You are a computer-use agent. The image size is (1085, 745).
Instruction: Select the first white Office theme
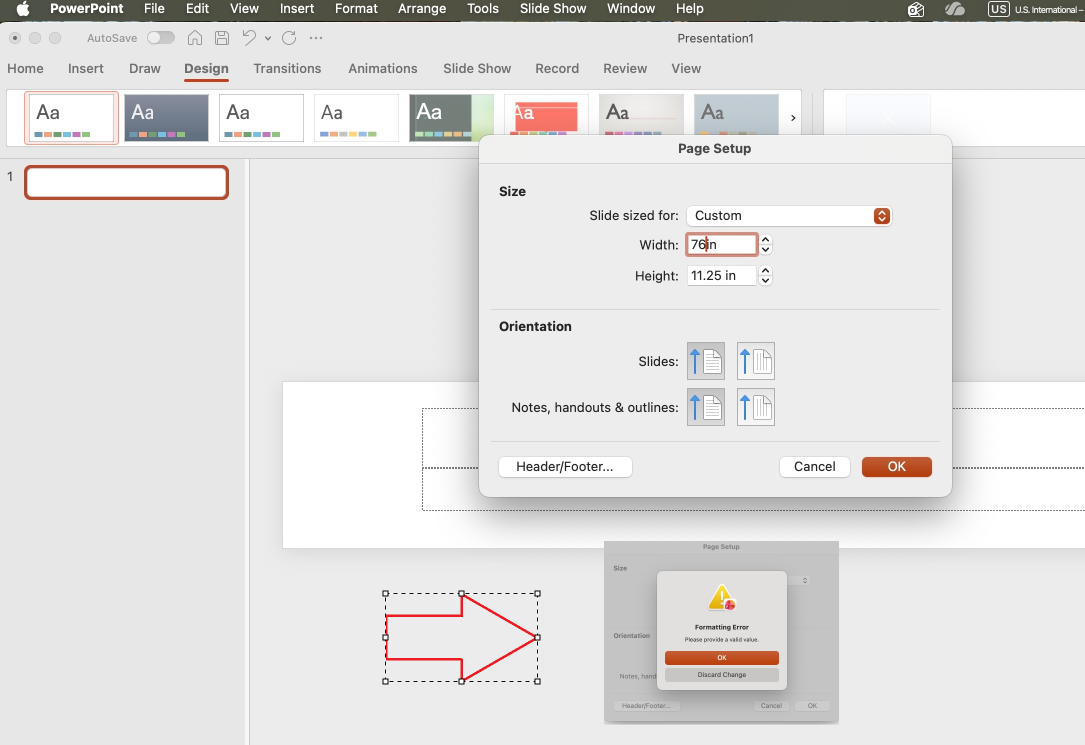pos(71,118)
